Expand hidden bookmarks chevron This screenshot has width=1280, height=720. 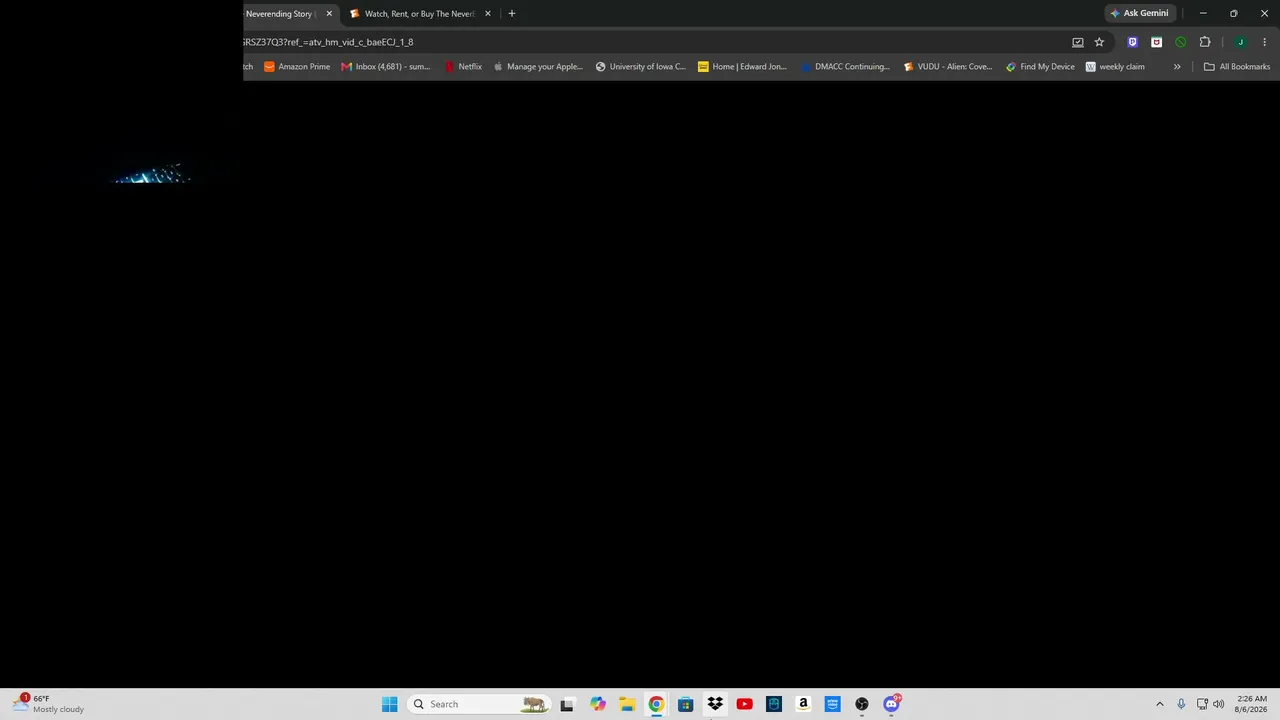coord(1177,67)
